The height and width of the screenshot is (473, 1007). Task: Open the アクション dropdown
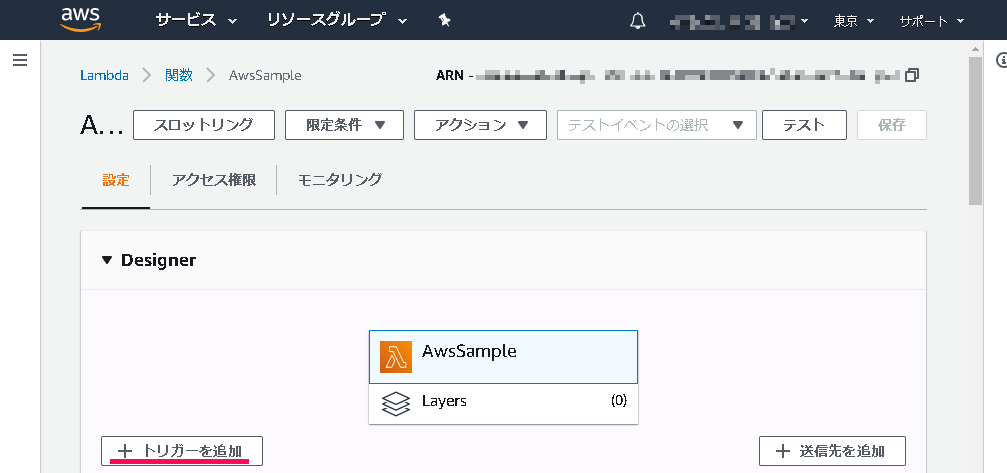[x=480, y=125]
